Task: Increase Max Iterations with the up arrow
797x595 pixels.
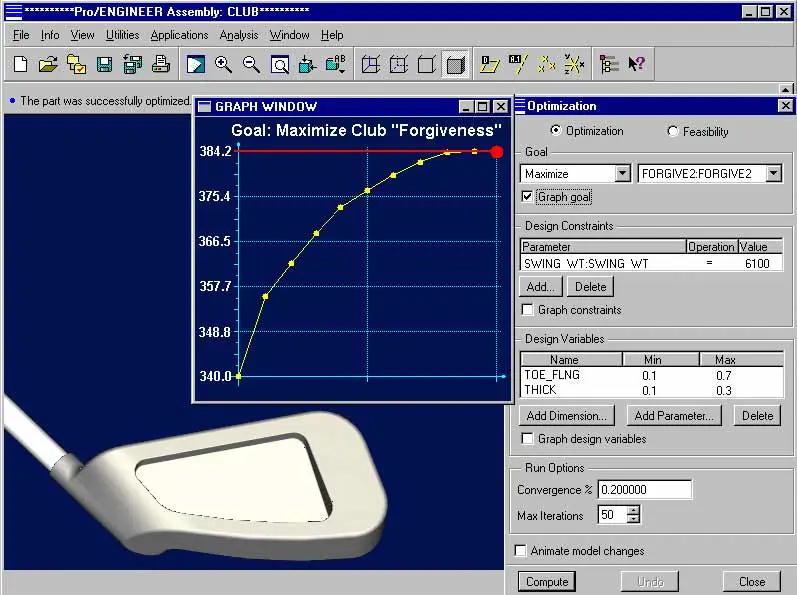Action: [633, 510]
